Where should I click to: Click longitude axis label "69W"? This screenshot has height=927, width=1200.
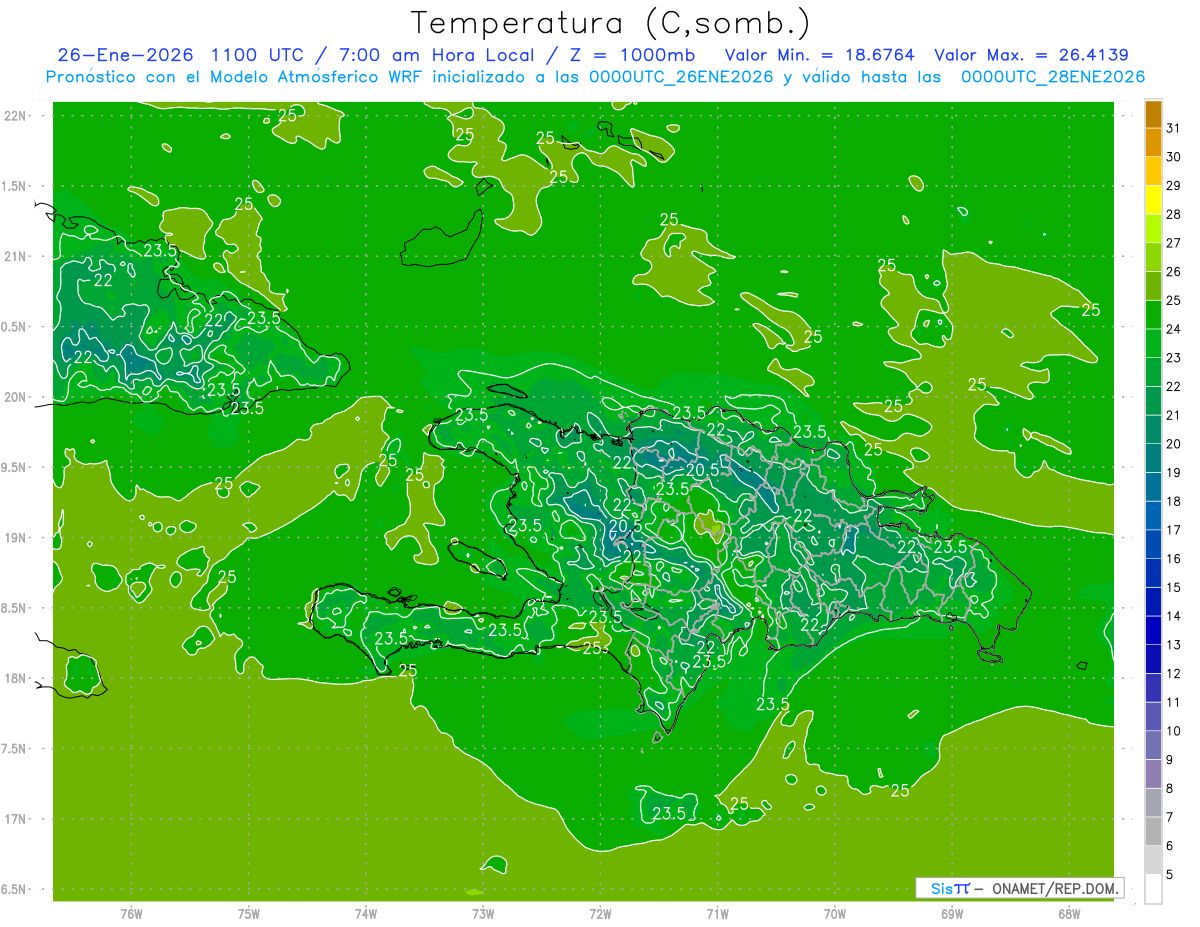pos(952,913)
